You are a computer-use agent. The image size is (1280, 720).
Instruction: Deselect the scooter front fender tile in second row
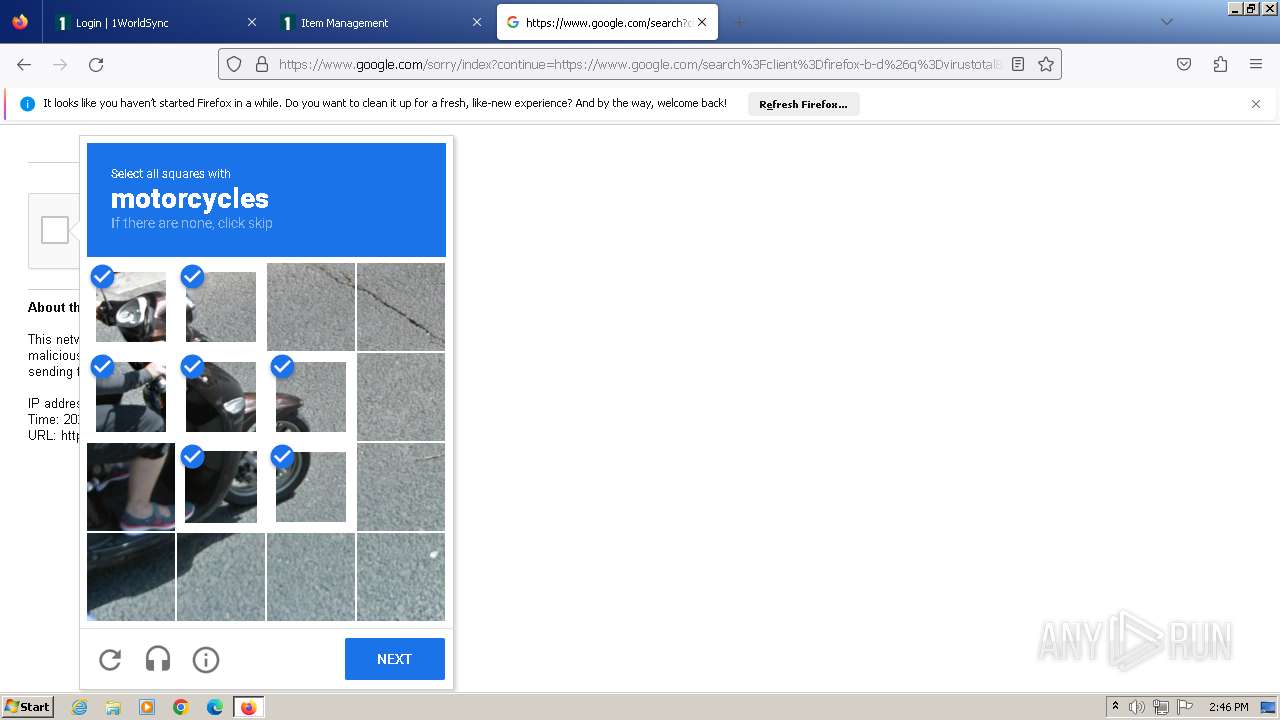click(311, 397)
